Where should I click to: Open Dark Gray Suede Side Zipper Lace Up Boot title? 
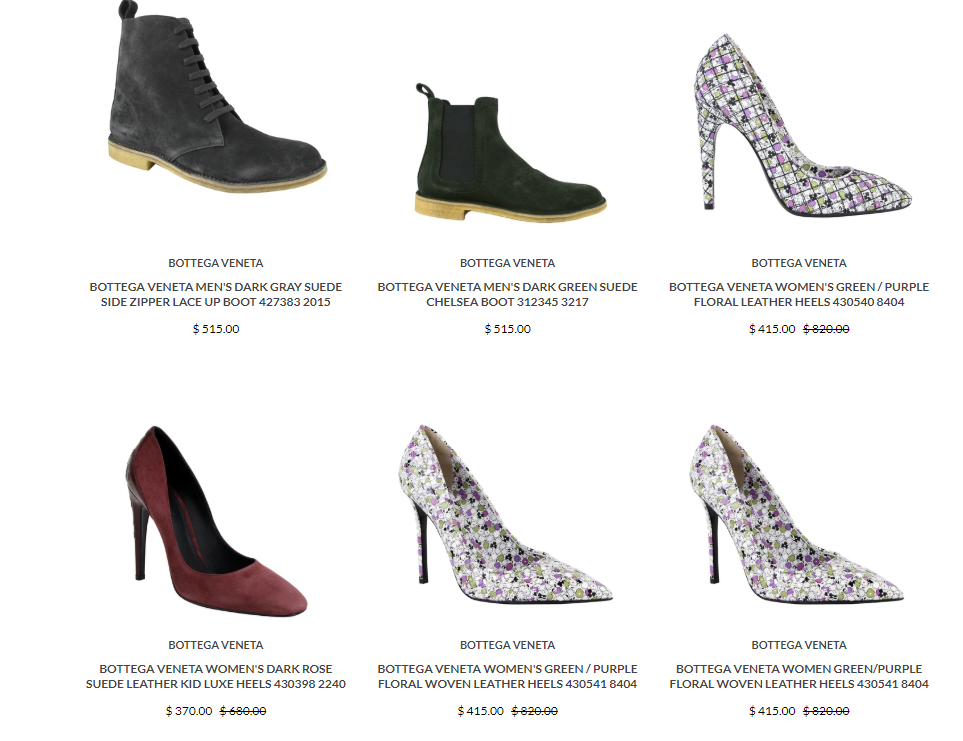click(x=216, y=294)
